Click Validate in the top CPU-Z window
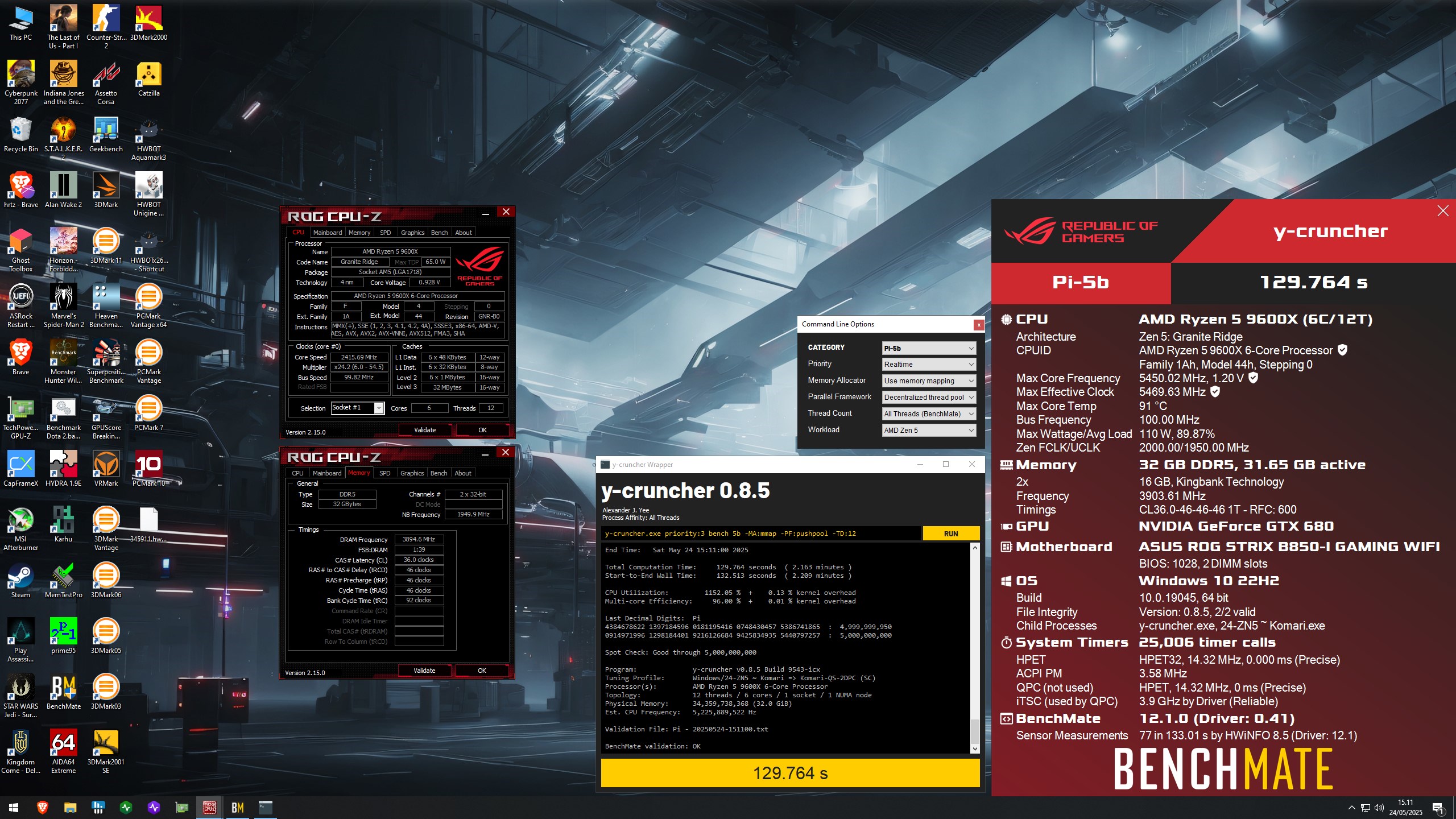This screenshot has height=819, width=1456. click(424, 430)
